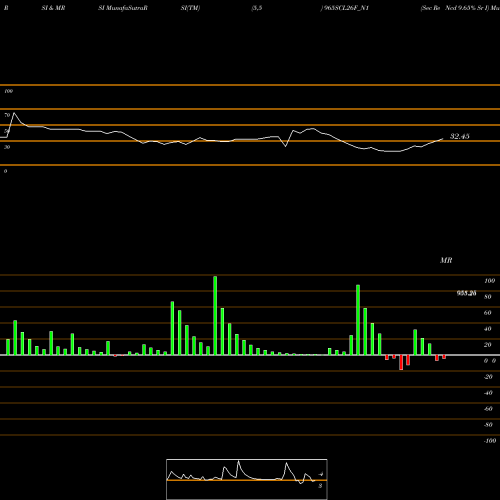Click the RSI line peak near 70
500x500 pixels.
coord(14,113)
